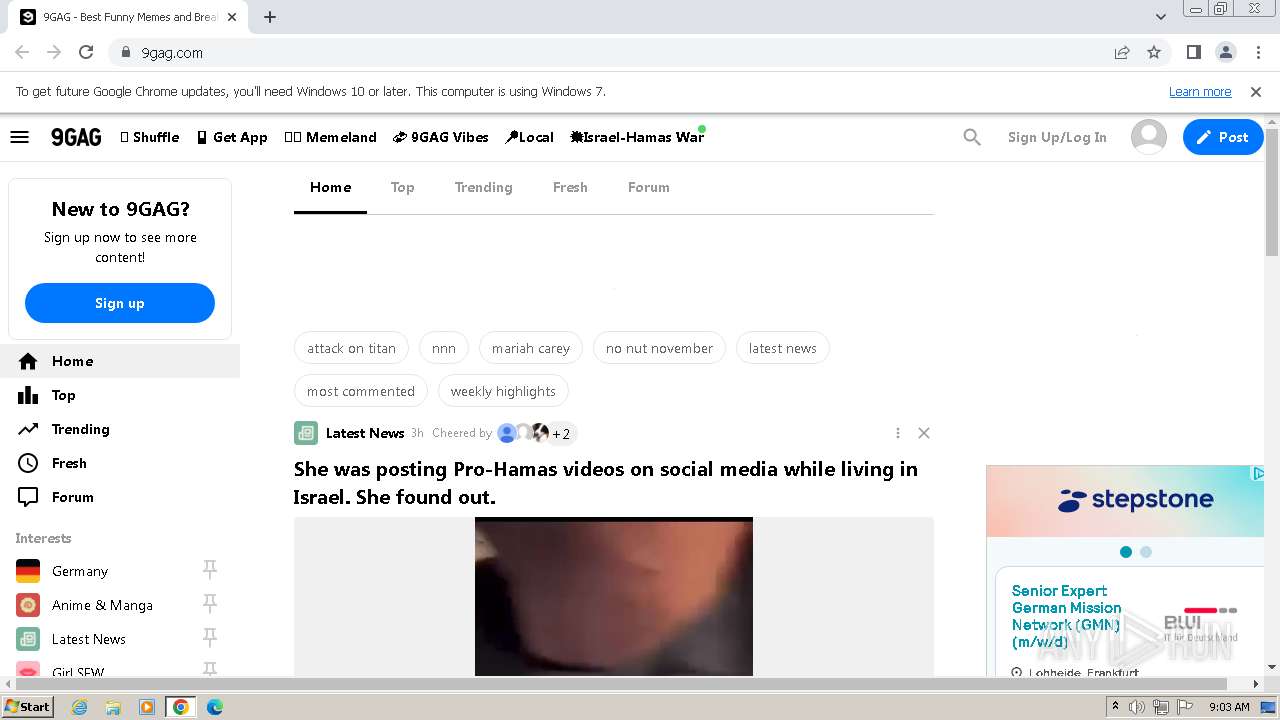Image resolution: width=1280 pixels, height=720 pixels.
Task: Pin the Germany interest
Action: tap(210, 569)
